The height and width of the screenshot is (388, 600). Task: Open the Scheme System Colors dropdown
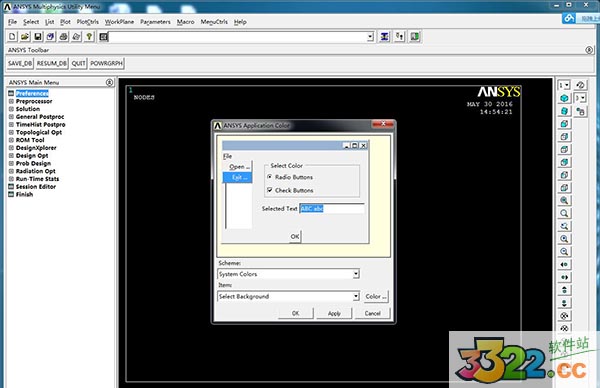click(289, 274)
